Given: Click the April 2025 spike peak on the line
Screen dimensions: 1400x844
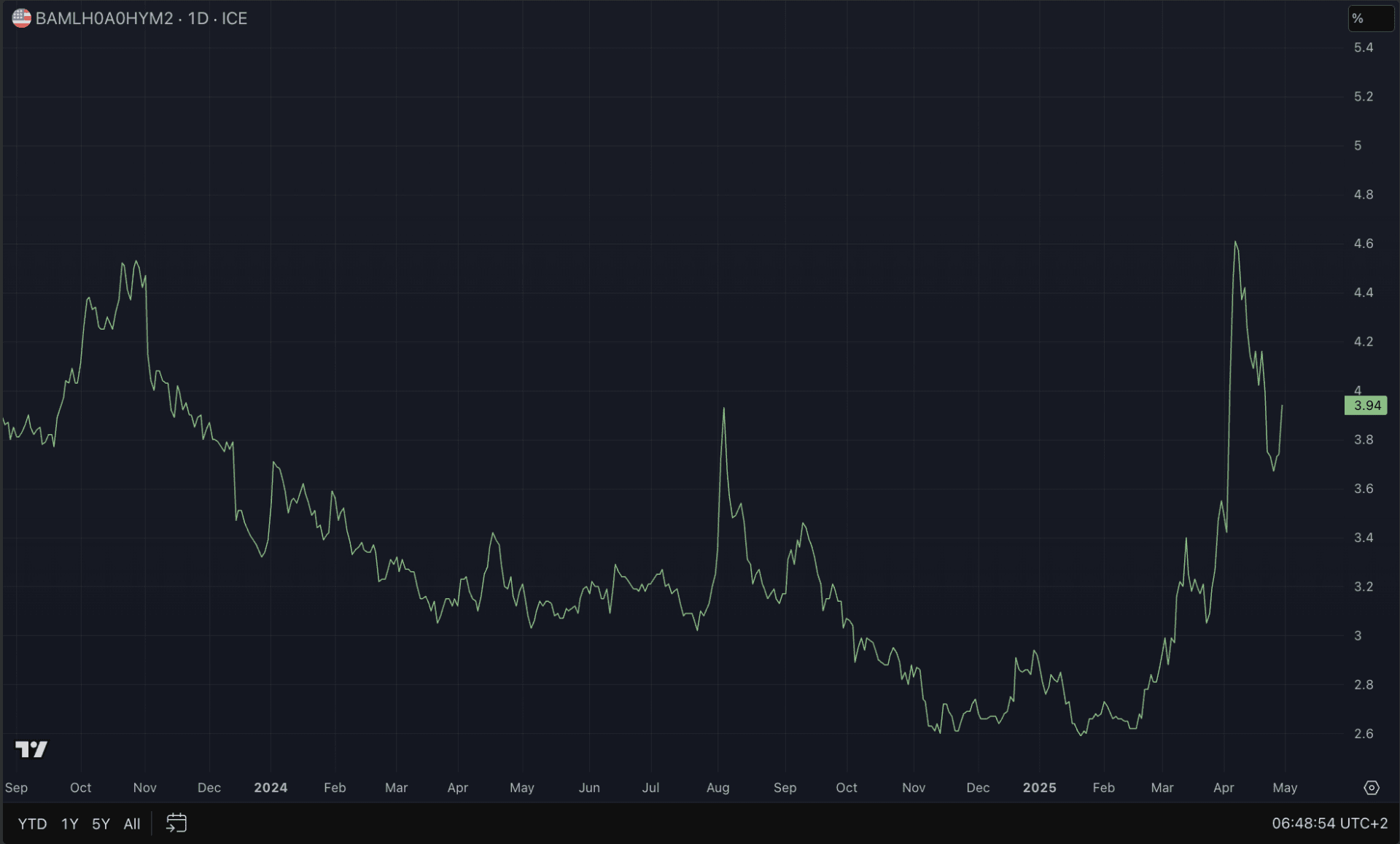Looking at the screenshot, I should pyautogui.click(x=1235, y=242).
